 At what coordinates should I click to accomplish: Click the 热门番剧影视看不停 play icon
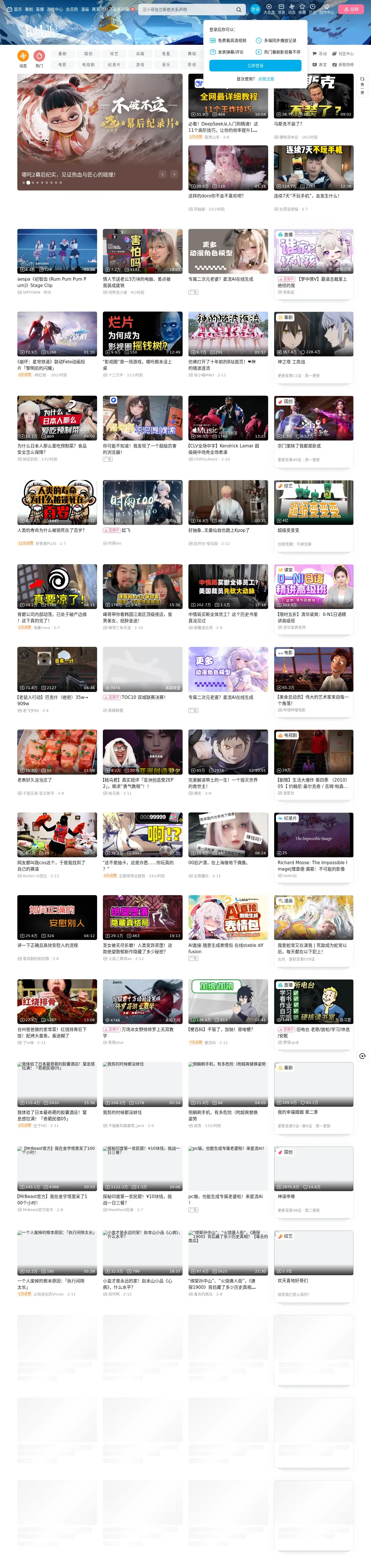(259, 52)
